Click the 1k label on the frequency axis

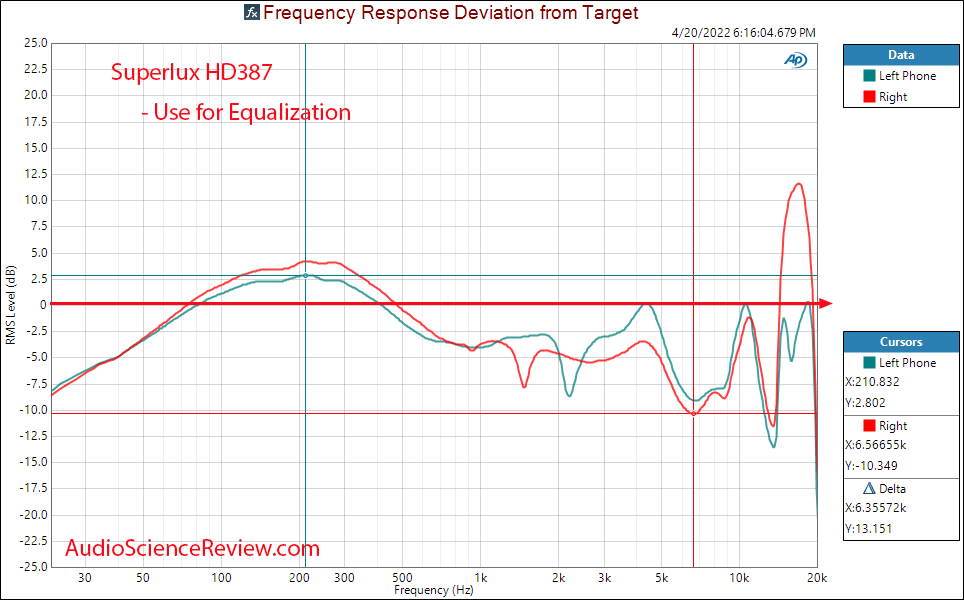coord(481,578)
